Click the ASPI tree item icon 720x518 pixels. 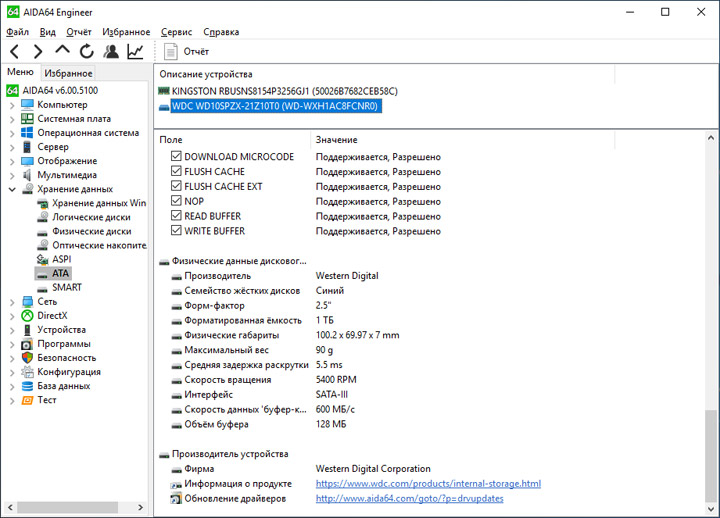42,259
